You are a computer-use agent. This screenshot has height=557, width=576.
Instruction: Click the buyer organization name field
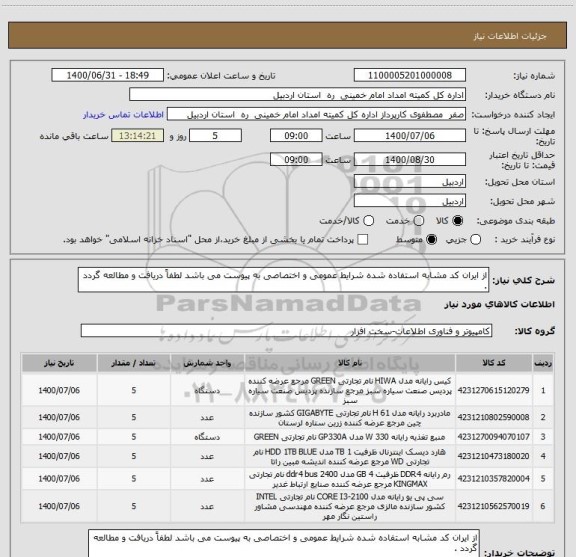click(x=298, y=95)
